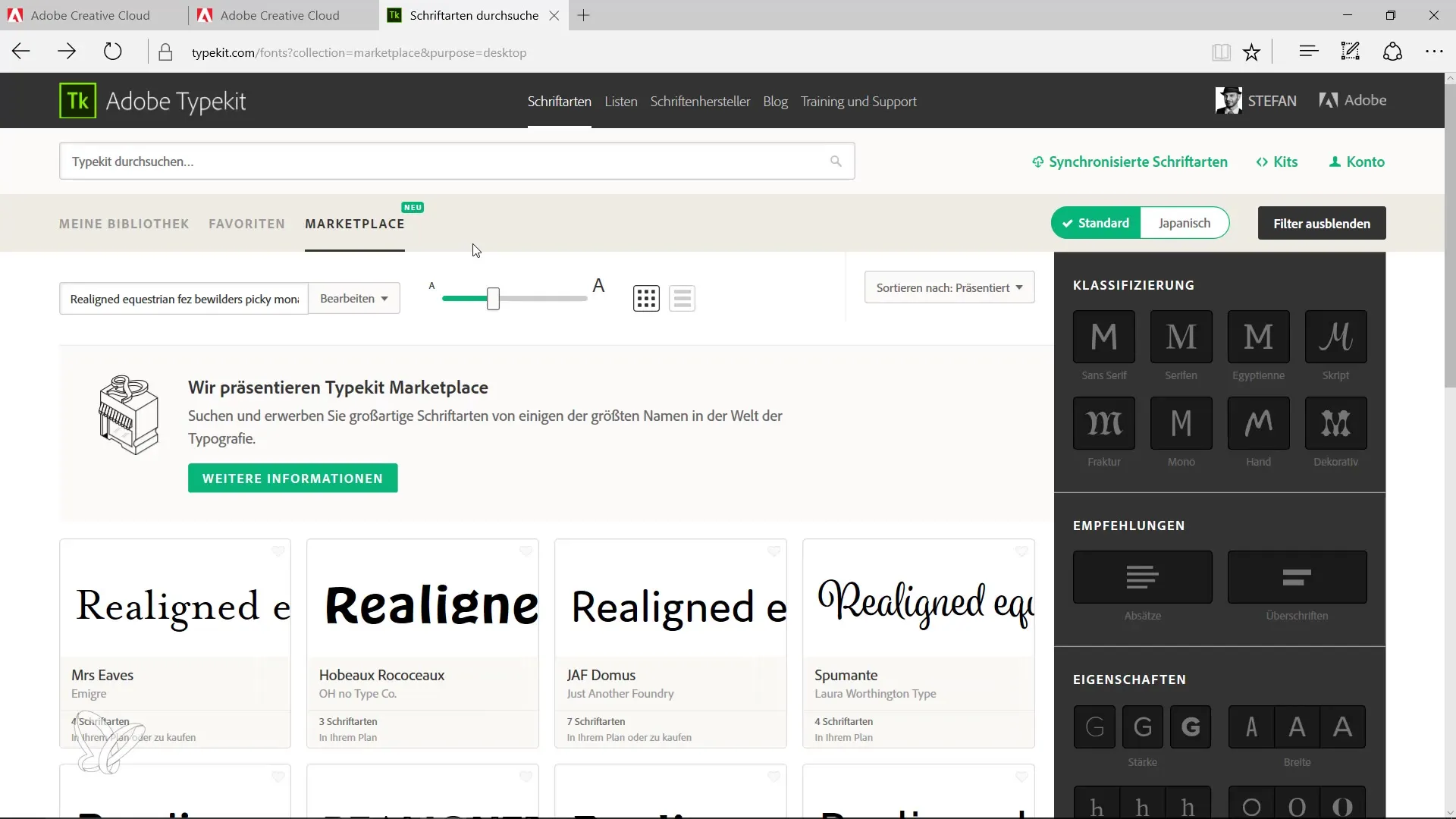The height and width of the screenshot is (819, 1456).
Task: Switch to second Adobe Creative Cloud tab
Action: (279, 15)
